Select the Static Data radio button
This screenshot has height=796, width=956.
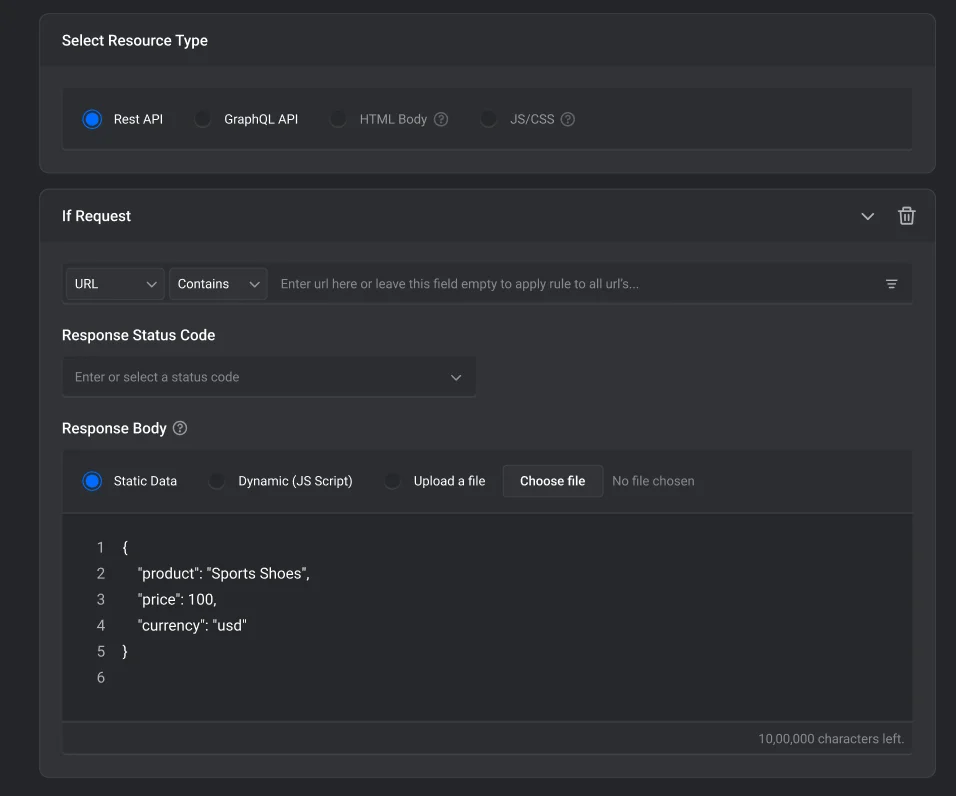[92, 481]
